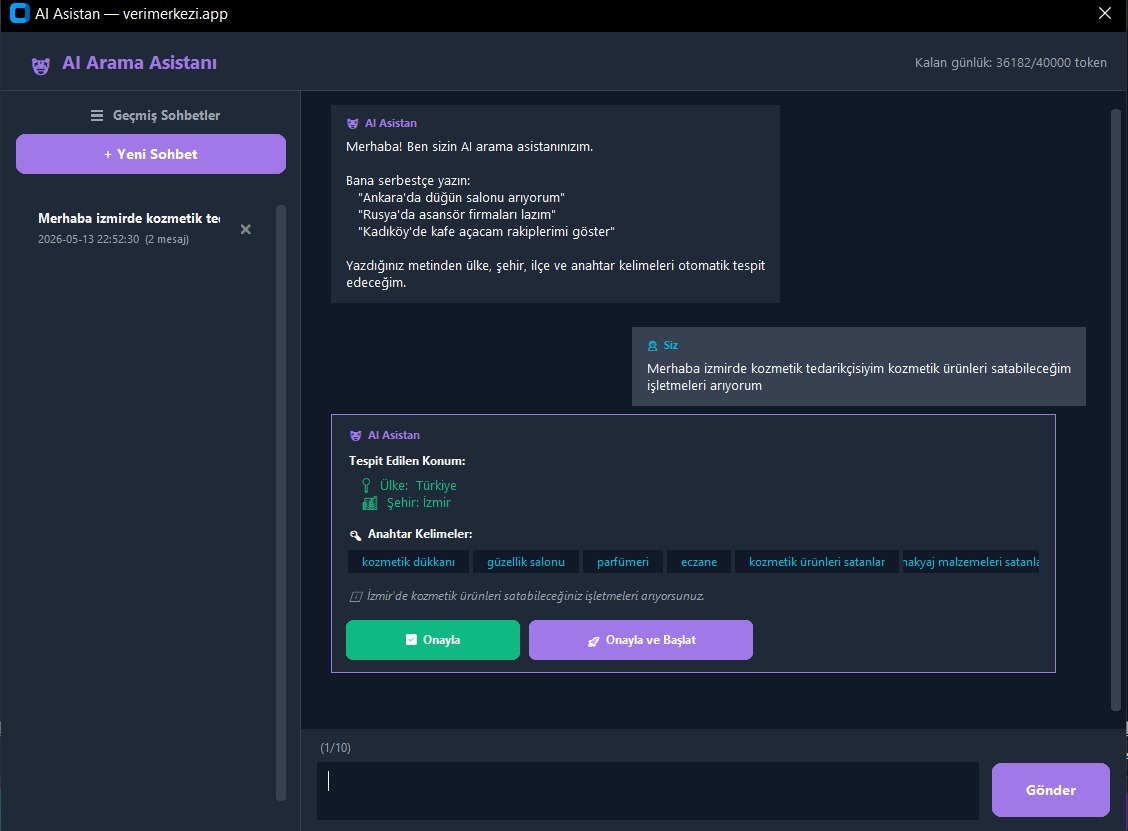This screenshot has height=831, width=1128.
Task: Click the app icon in the title bar
Action: click(x=19, y=13)
